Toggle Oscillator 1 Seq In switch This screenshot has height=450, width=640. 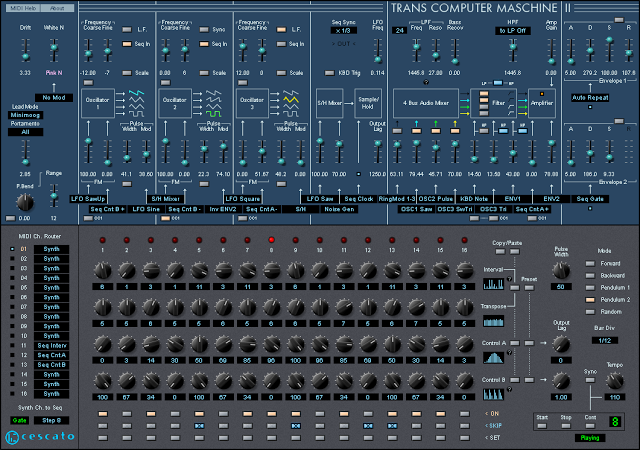click(127, 44)
